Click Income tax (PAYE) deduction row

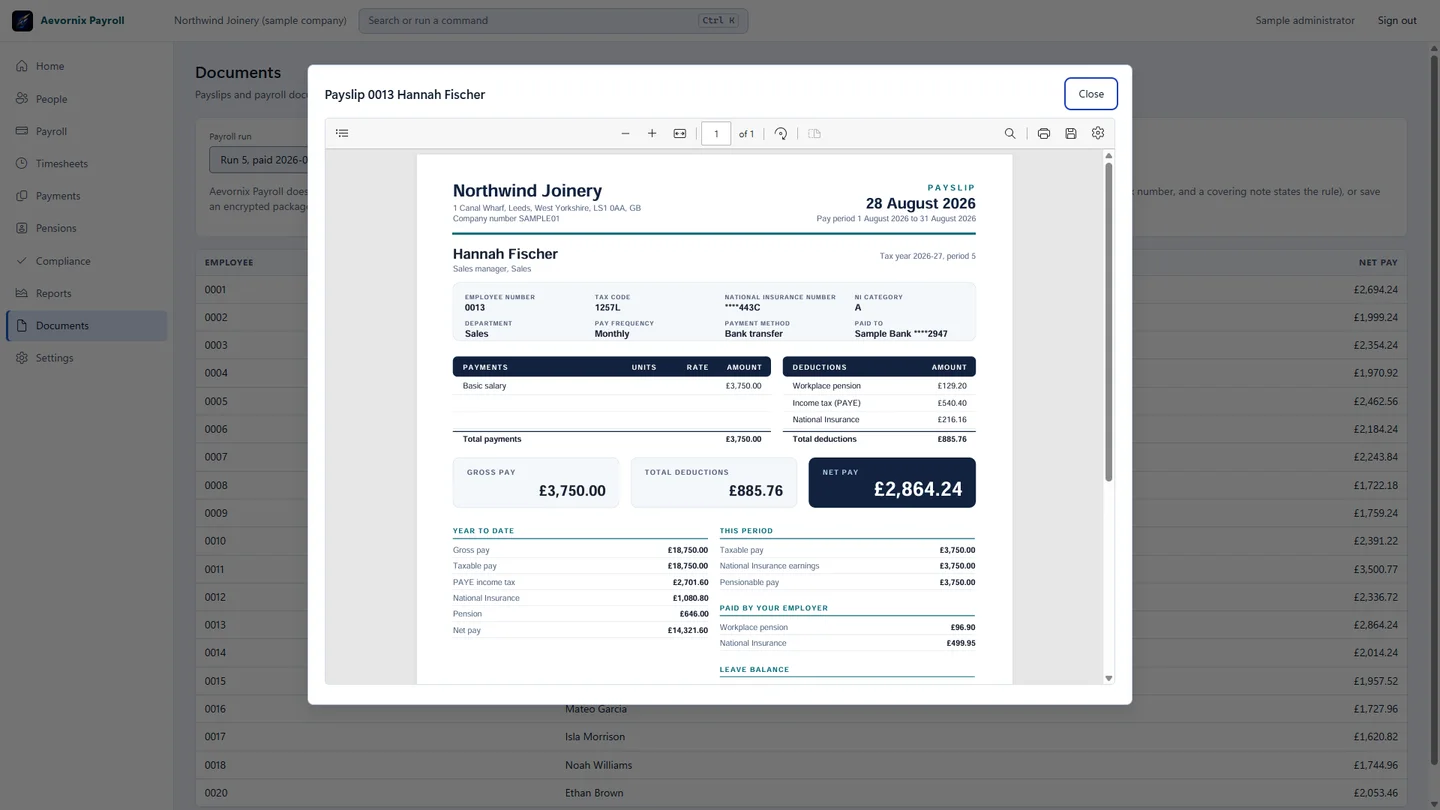[879, 403]
